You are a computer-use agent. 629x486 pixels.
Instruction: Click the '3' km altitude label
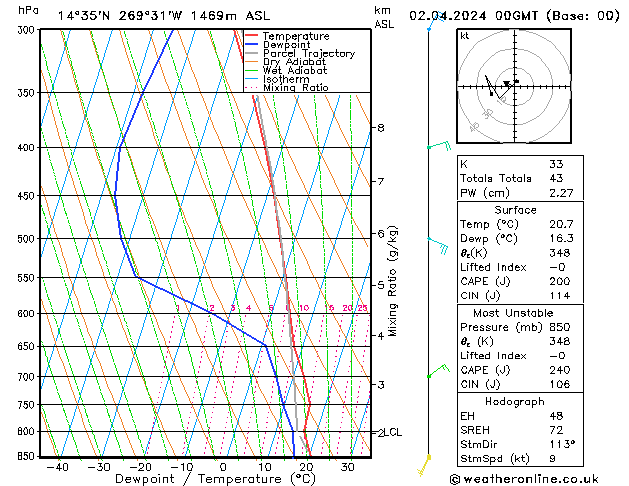point(381,385)
